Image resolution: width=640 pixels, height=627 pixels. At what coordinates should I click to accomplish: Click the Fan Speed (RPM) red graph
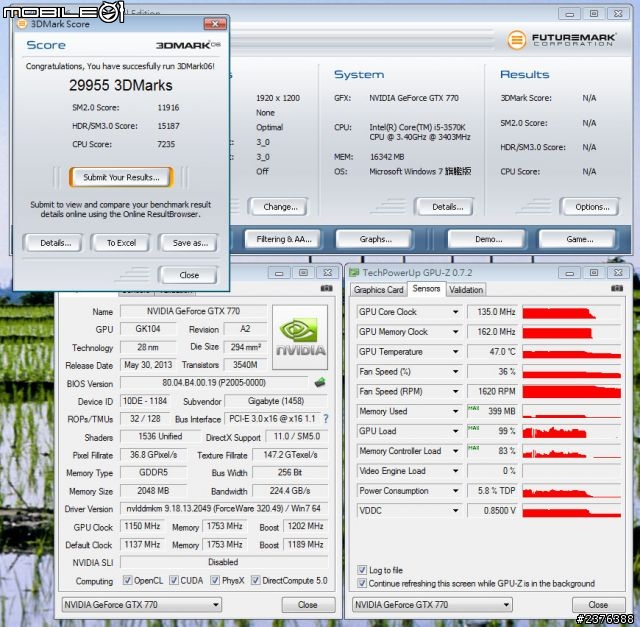[x=571, y=391]
